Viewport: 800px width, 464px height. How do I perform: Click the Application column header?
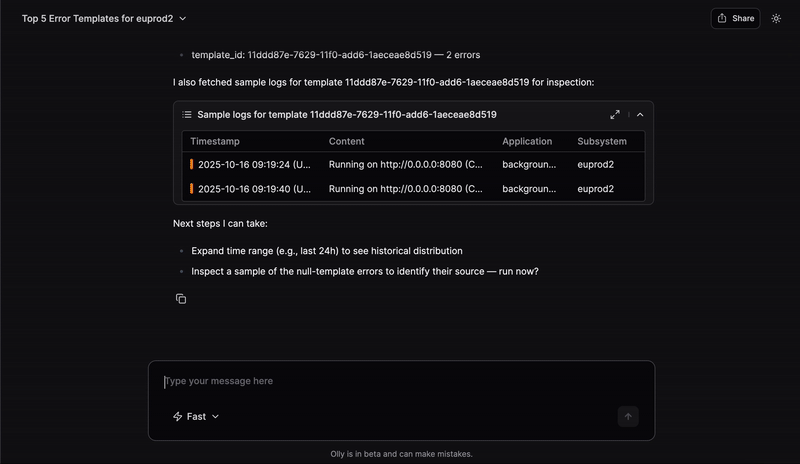point(527,141)
